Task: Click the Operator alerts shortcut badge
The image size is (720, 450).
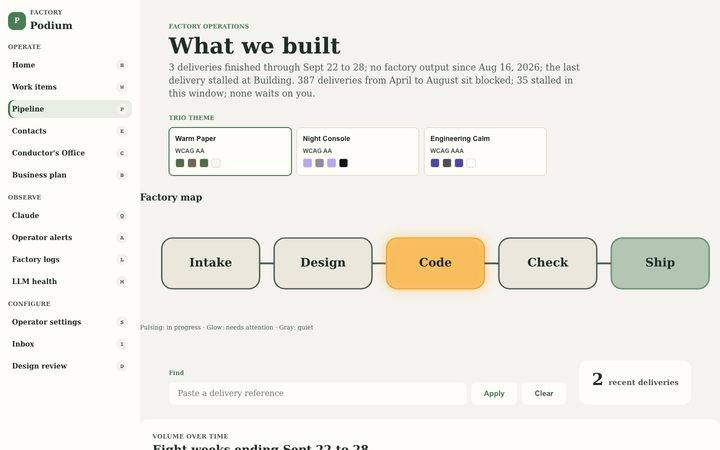Action: tap(122, 238)
